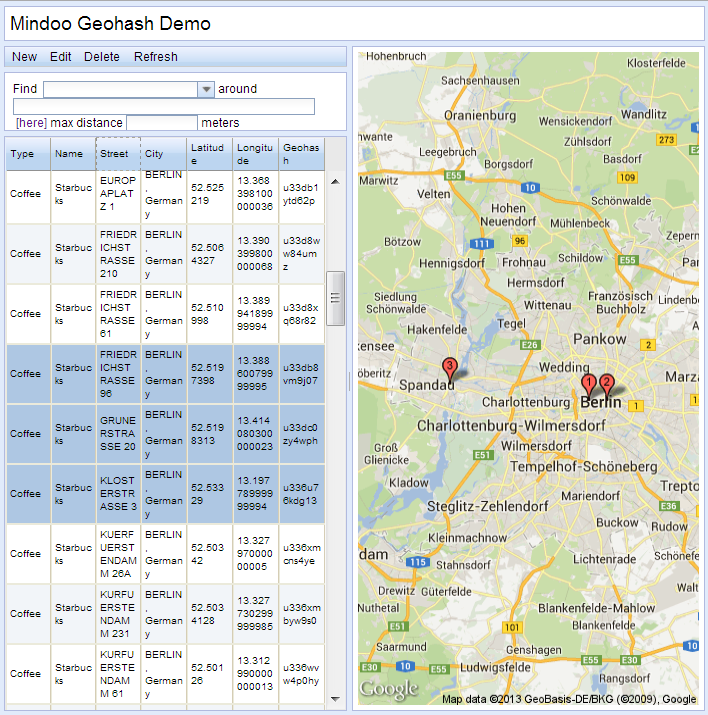The height and width of the screenshot is (715, 708).
Task: Select the KURFUERSTENDAMM 61 cell
Action: [x=118, y=674]
